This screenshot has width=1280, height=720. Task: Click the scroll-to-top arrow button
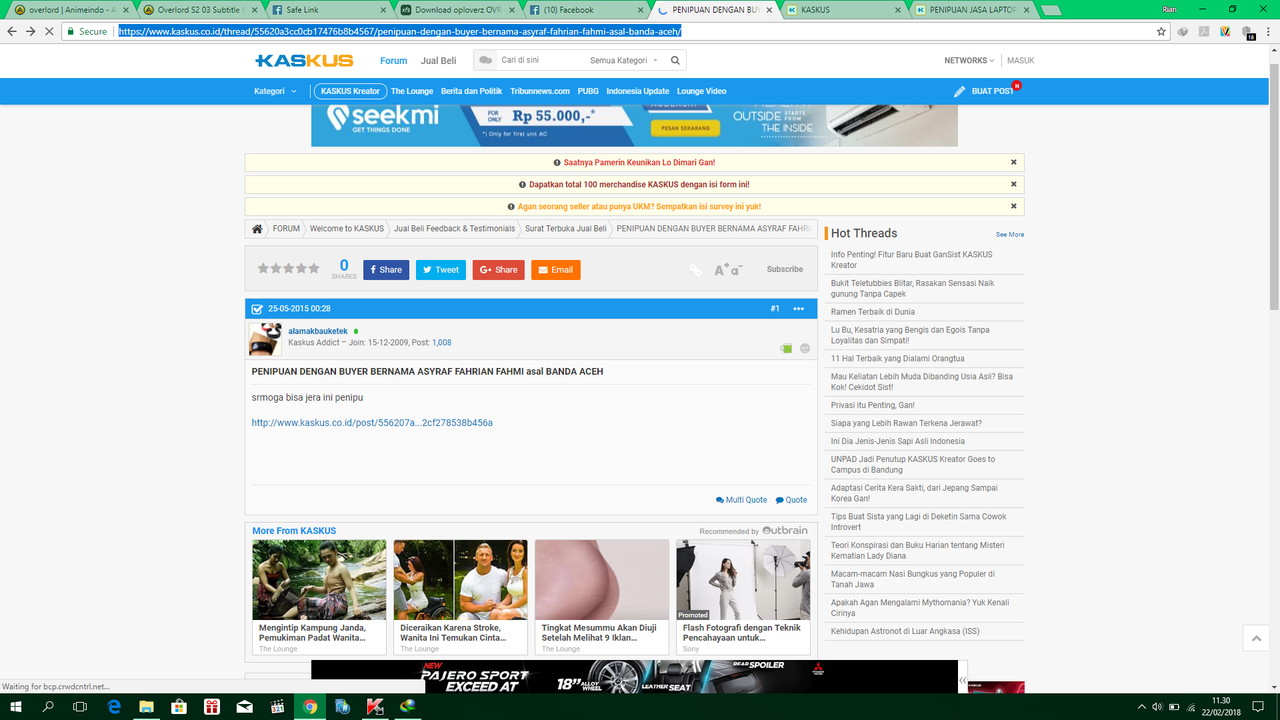(x=1256, y=638)
